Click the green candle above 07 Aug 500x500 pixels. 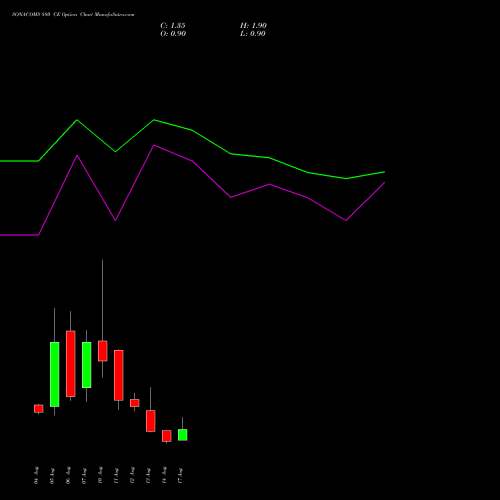[x=87, y=365]
